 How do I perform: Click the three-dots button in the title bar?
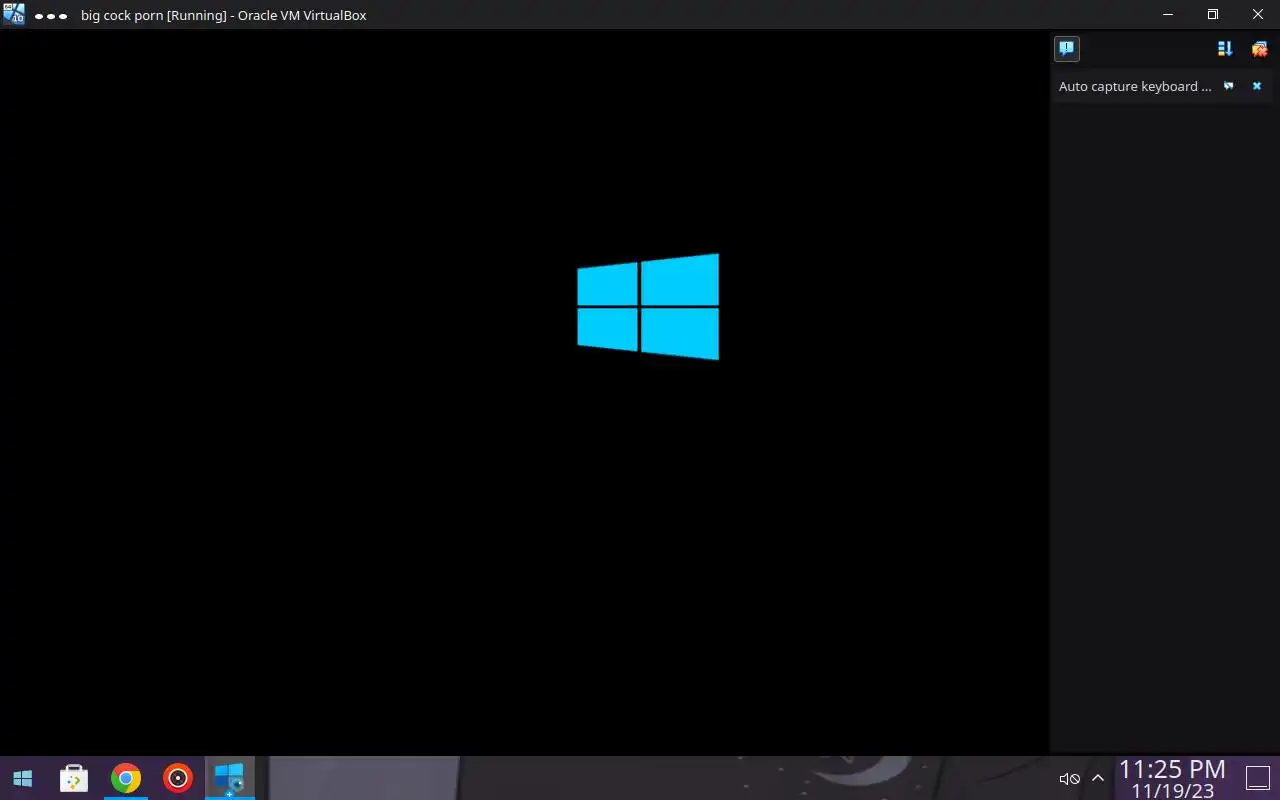point(50,16)
